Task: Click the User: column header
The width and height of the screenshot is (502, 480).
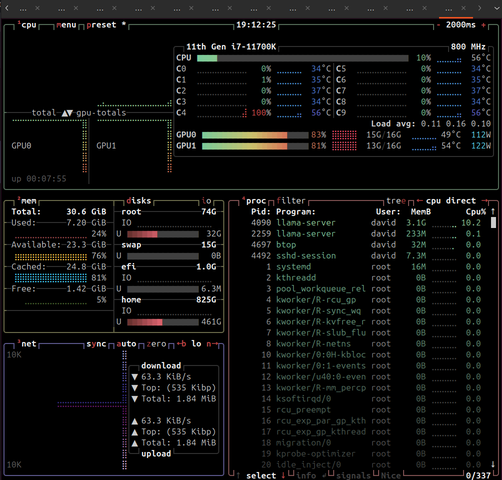Action: click(x=388, y=212)
